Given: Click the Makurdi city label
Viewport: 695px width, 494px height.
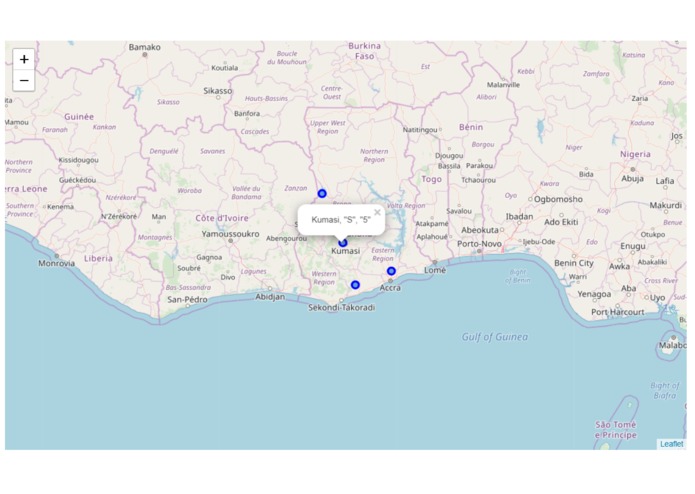Looking at the screenshot, I should coord(666,206).
